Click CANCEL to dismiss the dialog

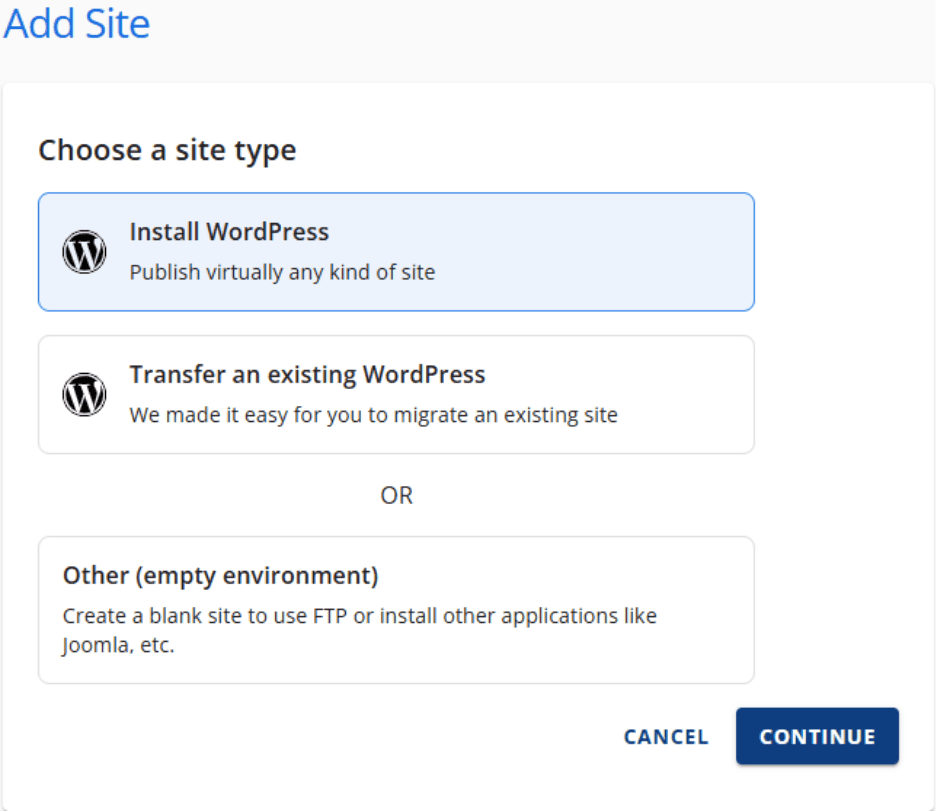click(666, 737)
